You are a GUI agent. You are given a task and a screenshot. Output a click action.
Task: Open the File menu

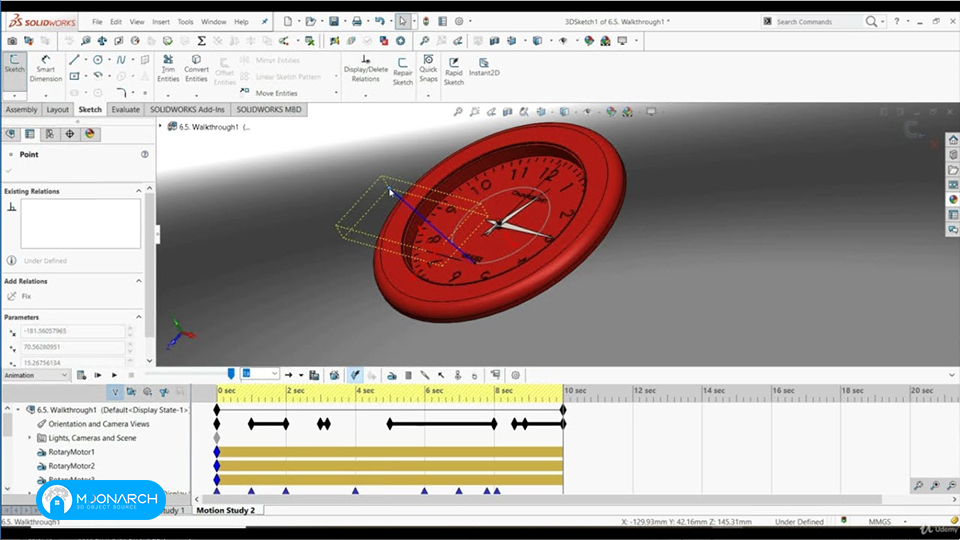pos(97,21)
